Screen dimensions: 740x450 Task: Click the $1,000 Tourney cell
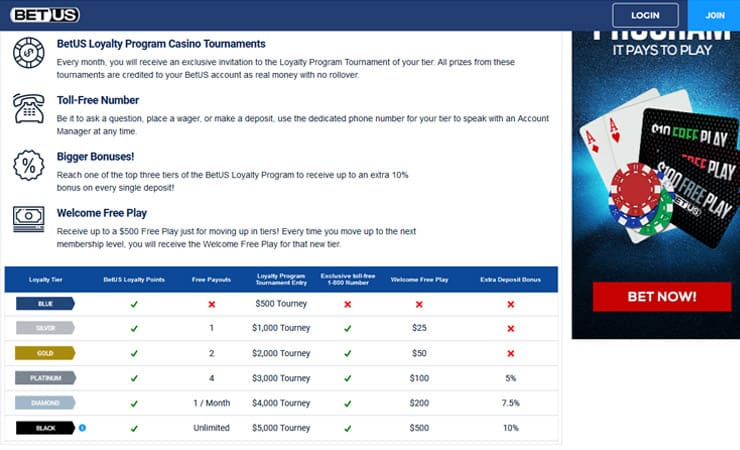pyautogui.click(x=281, y=328)
